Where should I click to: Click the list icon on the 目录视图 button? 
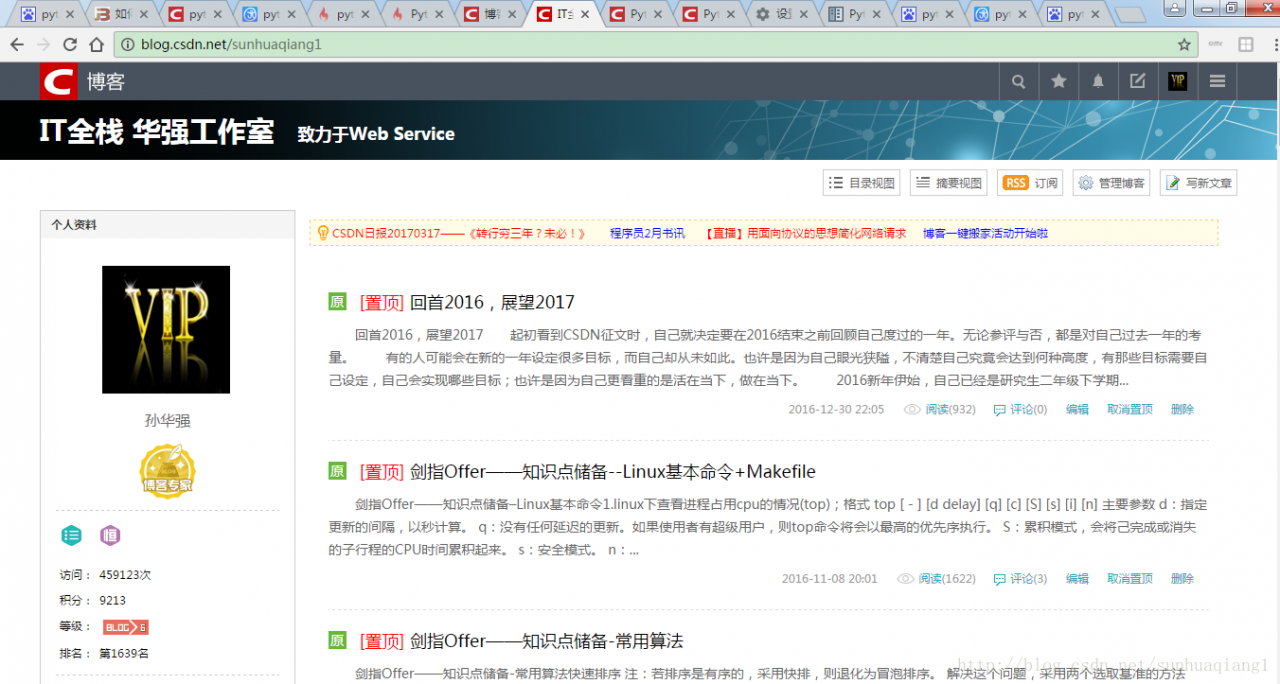(x=836, y=182)
